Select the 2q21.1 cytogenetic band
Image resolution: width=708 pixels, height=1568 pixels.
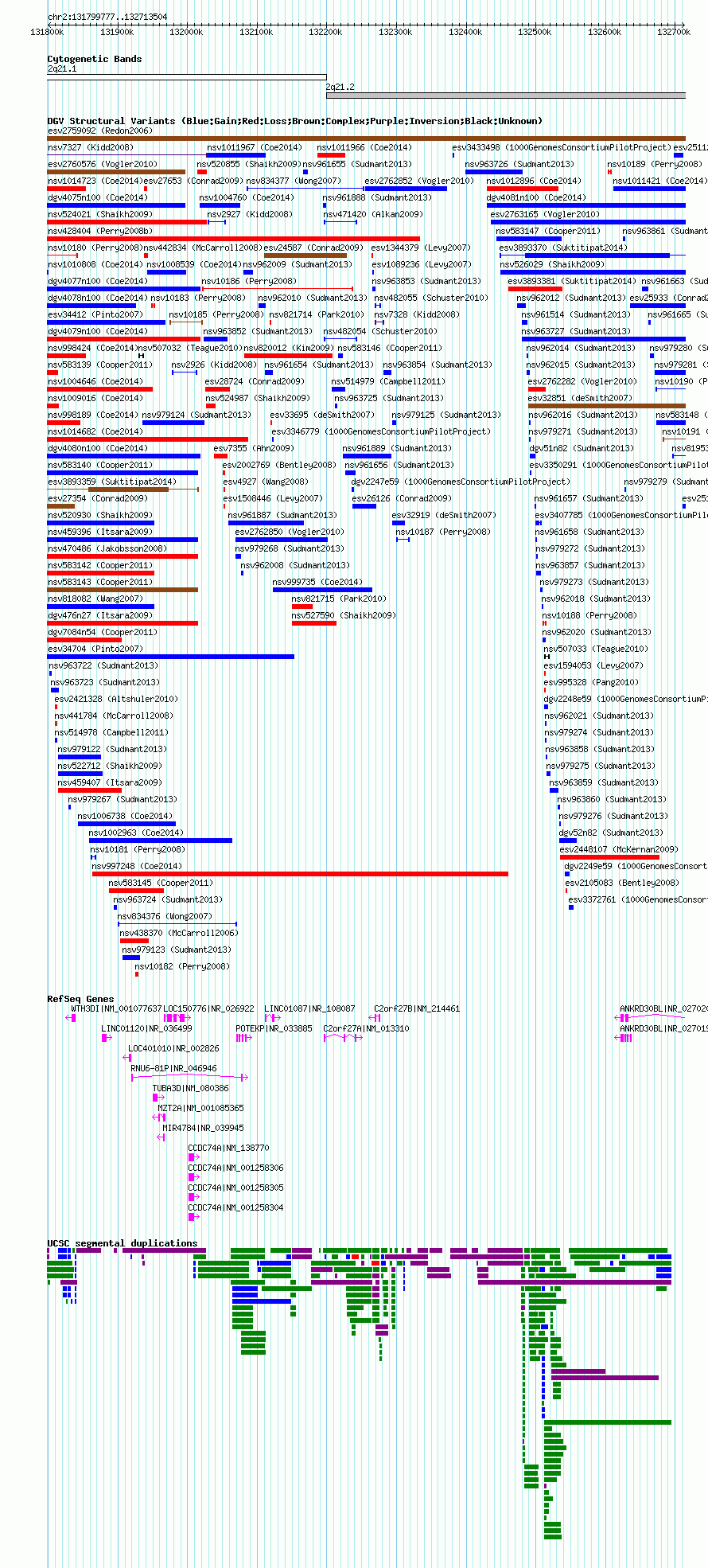(186, 77)
